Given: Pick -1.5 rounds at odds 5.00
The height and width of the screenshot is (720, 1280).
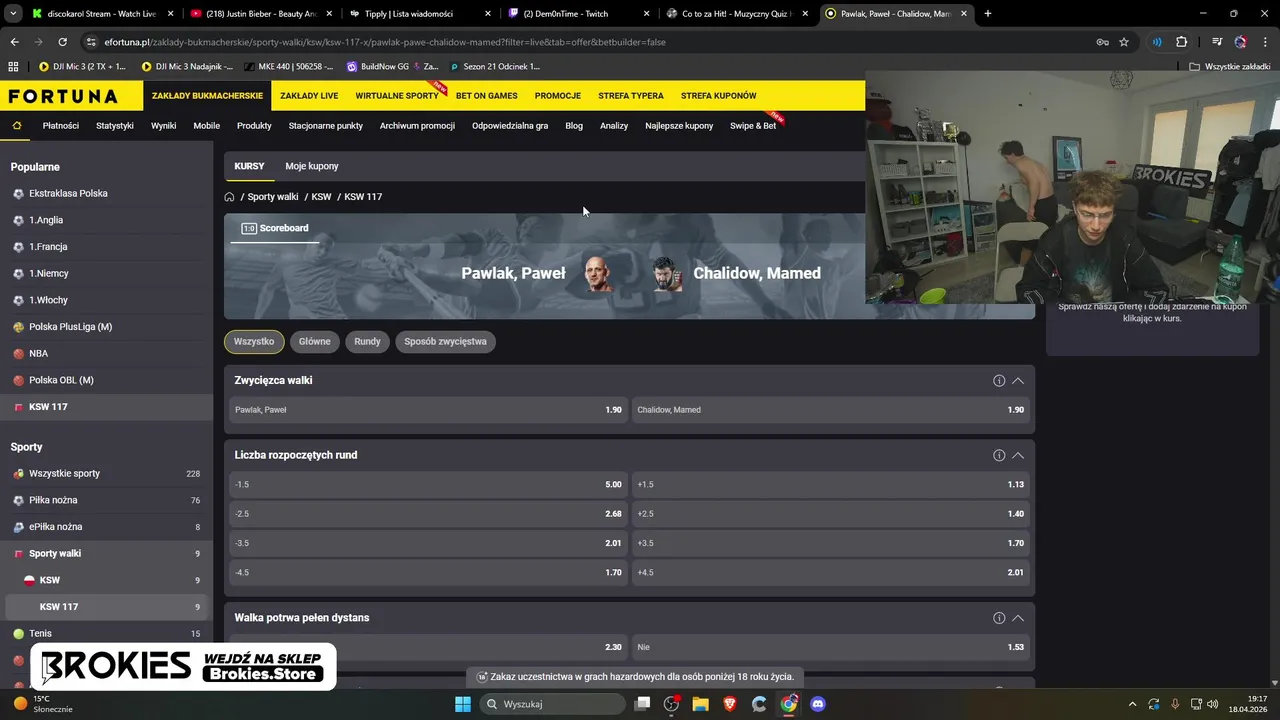Looking at the screenshot, I should tap(428, 484).
